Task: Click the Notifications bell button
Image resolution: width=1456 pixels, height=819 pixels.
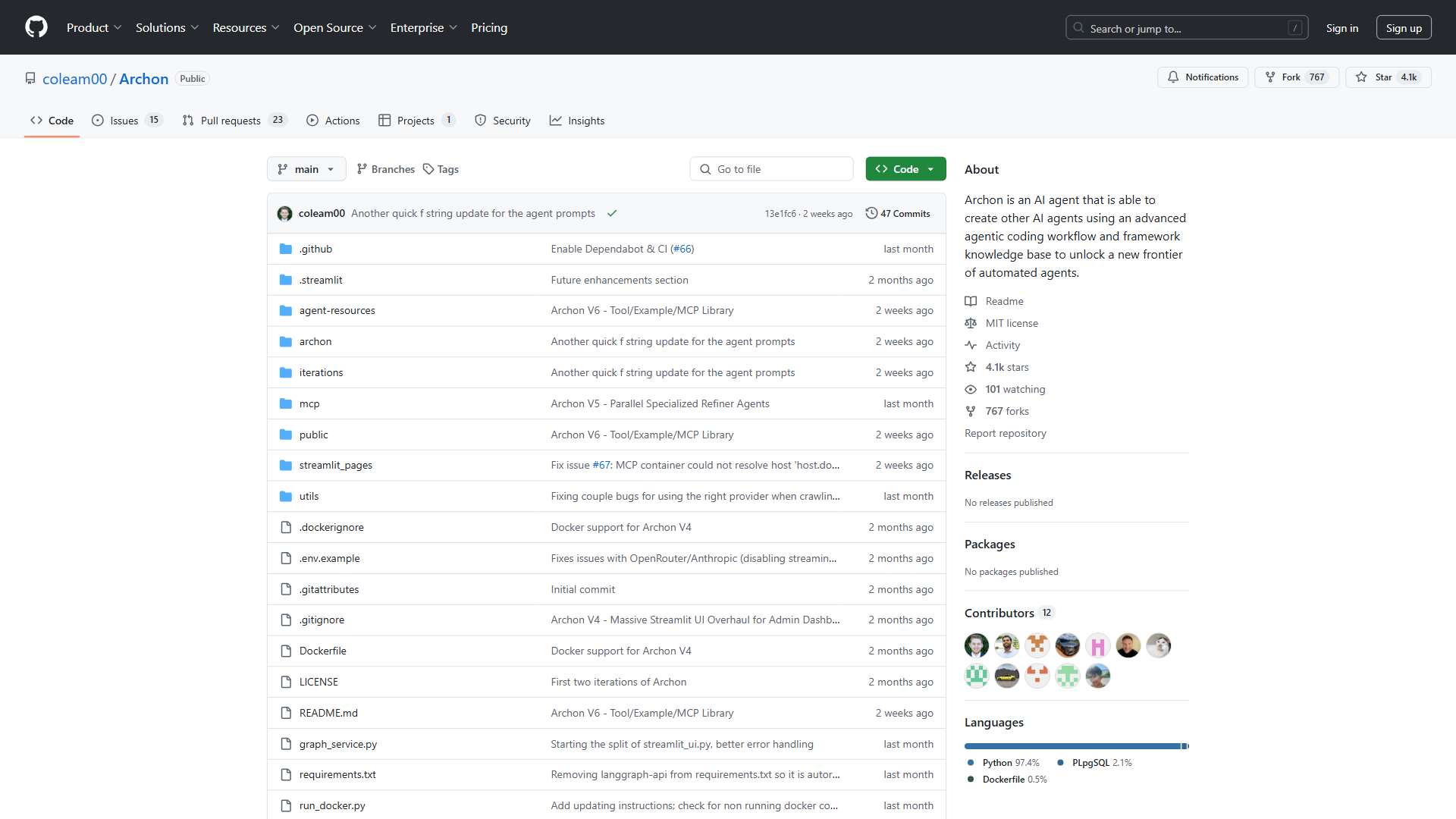Action: tap(1203, 77)
